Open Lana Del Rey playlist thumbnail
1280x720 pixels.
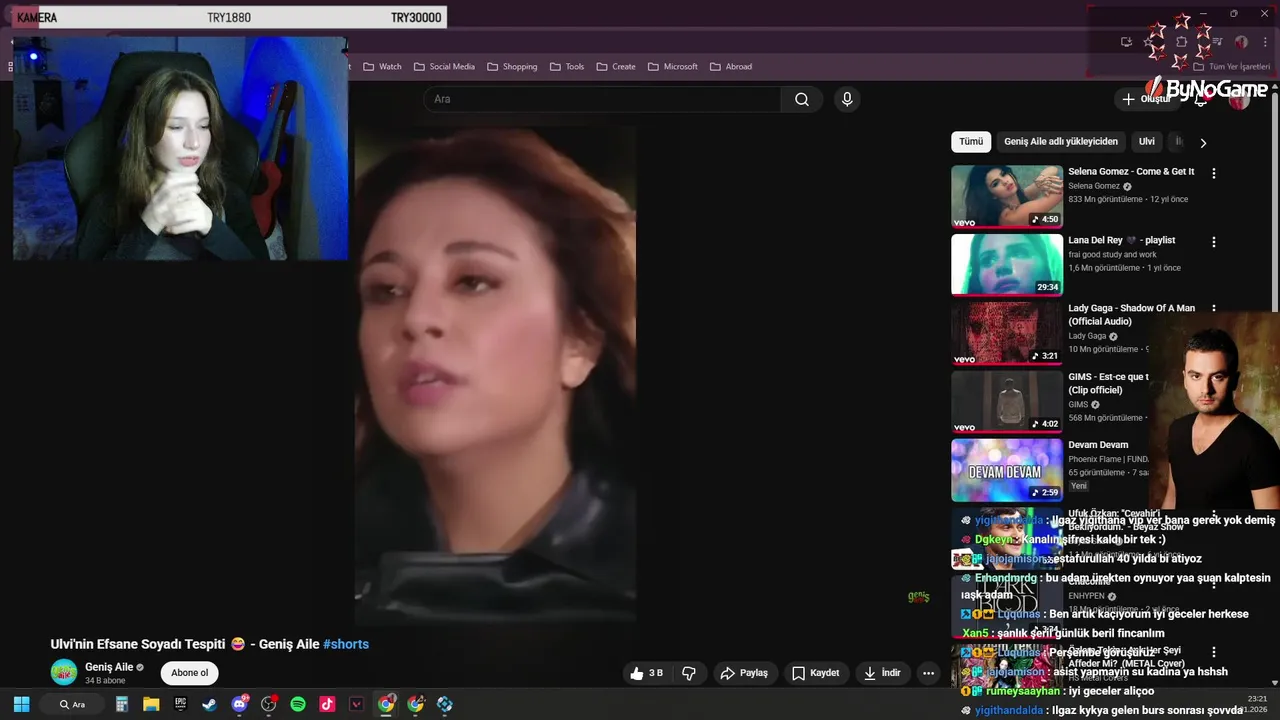pos(1007,265)
